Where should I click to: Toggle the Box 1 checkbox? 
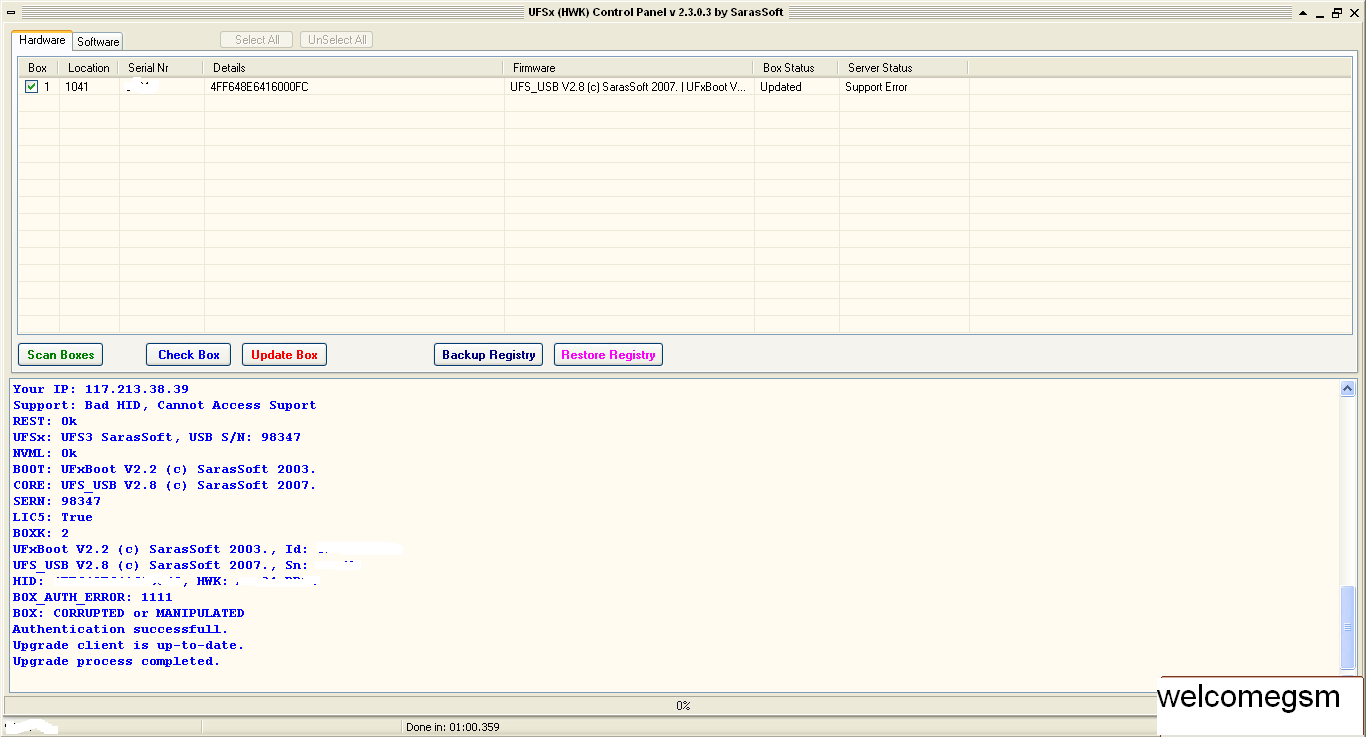click(31, 87)
